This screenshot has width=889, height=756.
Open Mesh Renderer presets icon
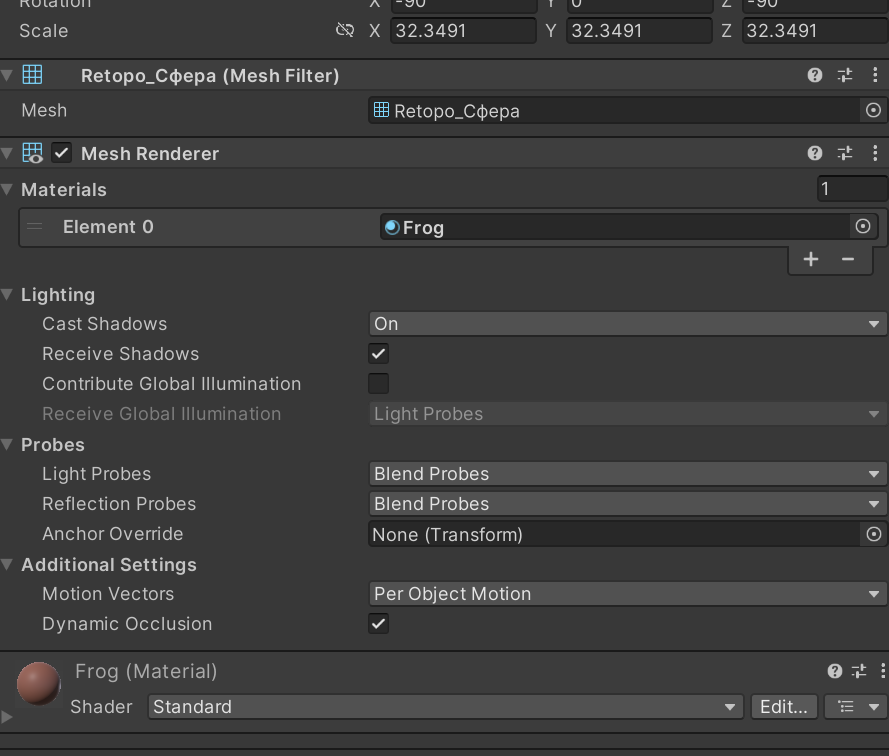[x=845, y=153]
